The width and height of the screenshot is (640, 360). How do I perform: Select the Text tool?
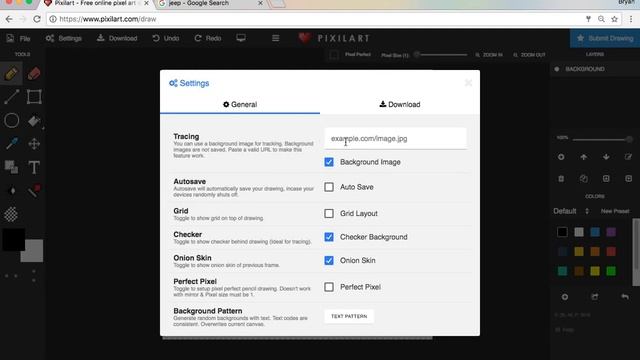pos(34,167)
